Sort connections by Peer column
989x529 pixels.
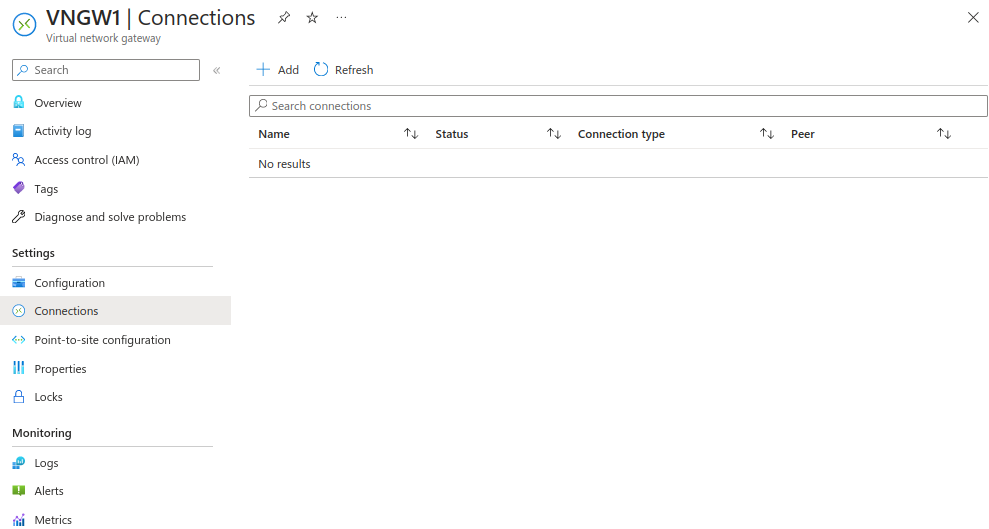944,134
